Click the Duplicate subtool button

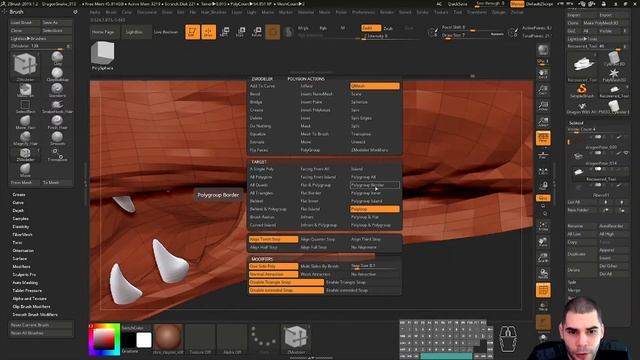(582, 254)
